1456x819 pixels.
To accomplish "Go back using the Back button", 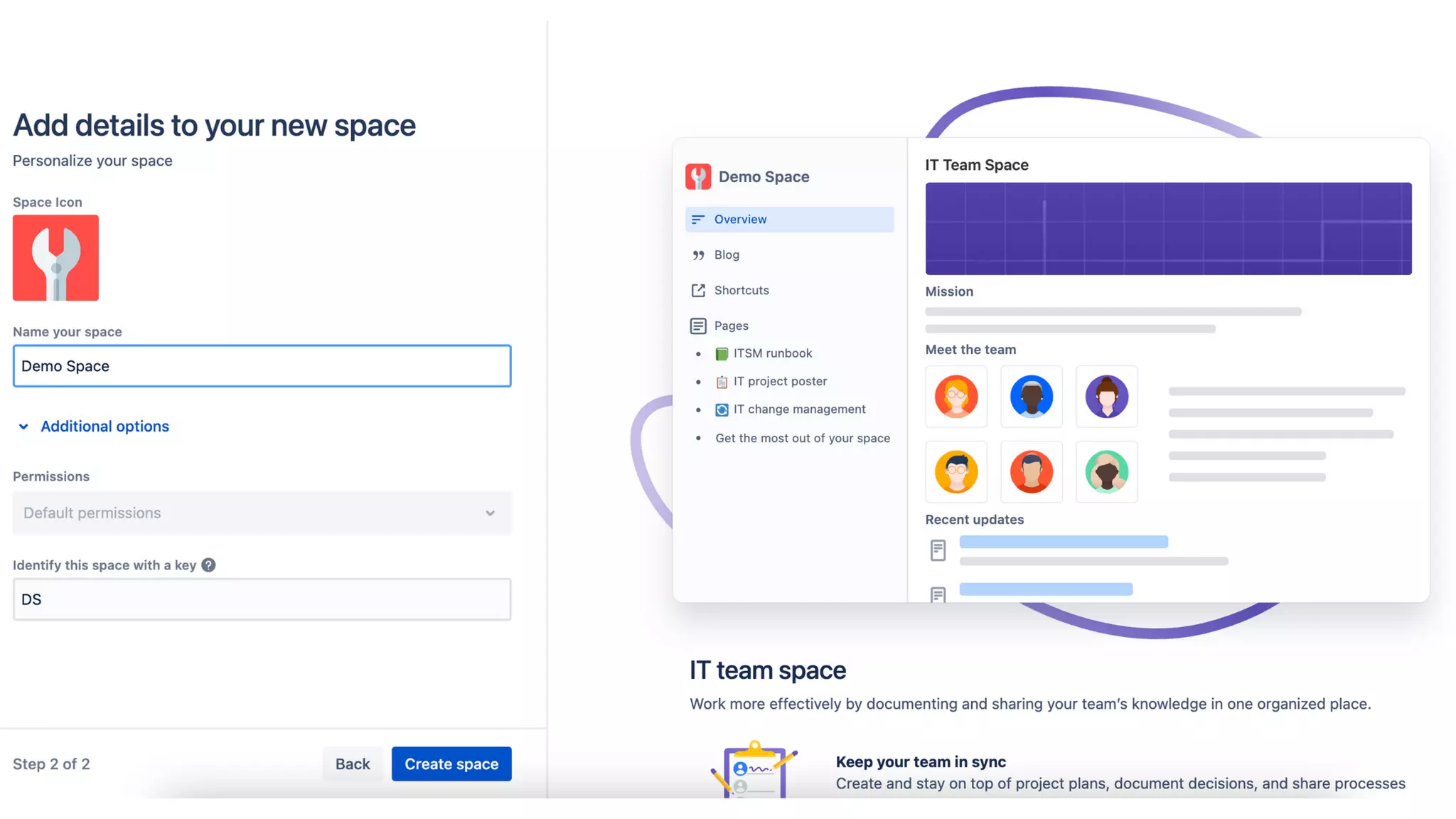I will coord(353,764).
